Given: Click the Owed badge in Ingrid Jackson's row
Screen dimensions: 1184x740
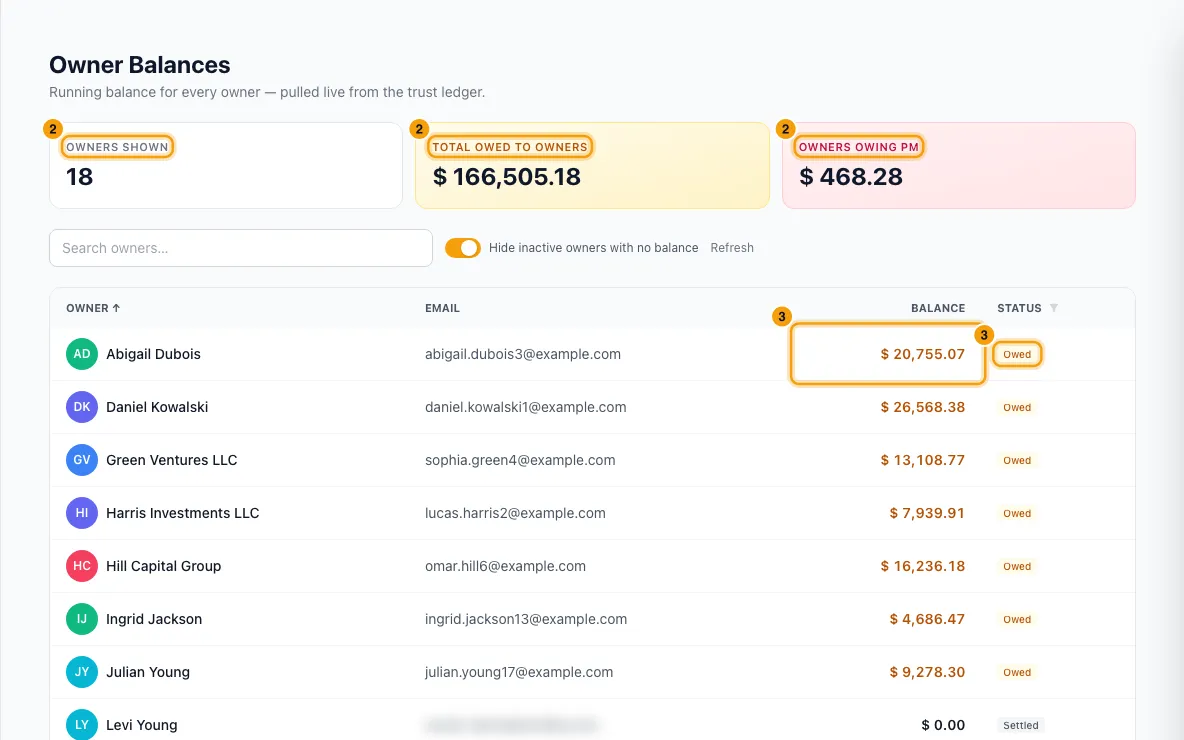Looking at the screenshot, I should click(1017, 619).
